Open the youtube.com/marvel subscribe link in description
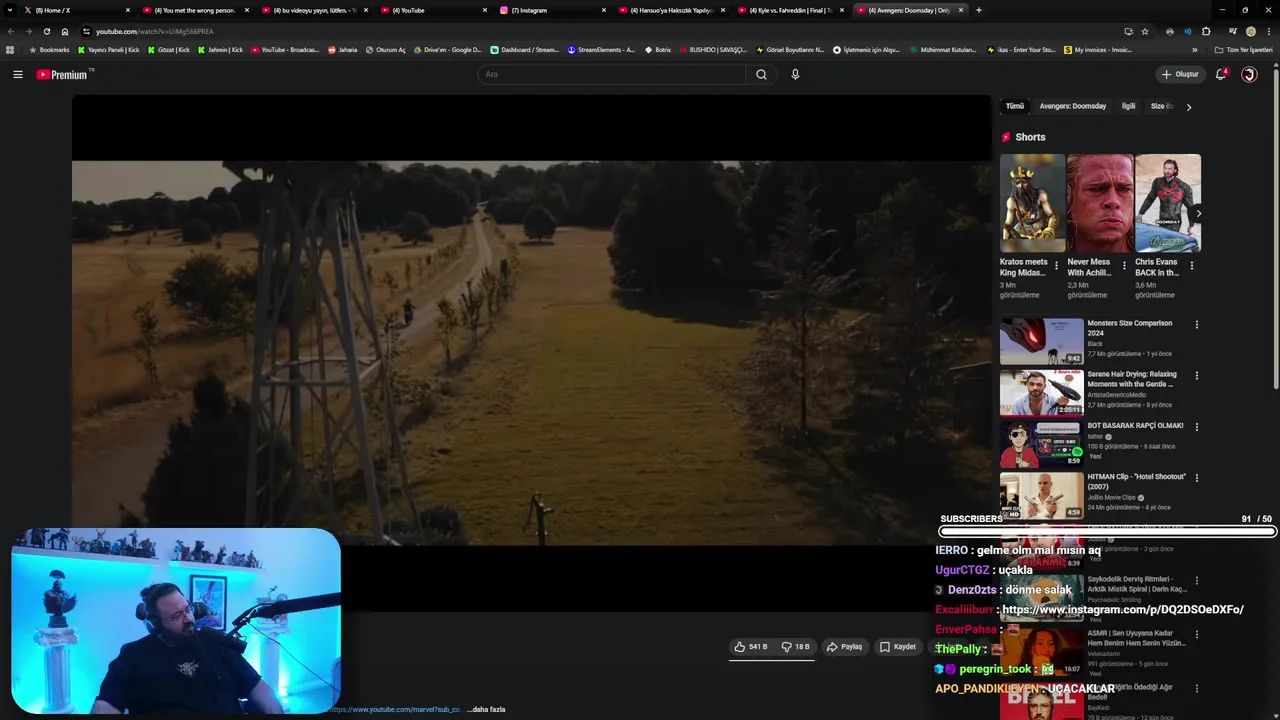 point(394,710)
